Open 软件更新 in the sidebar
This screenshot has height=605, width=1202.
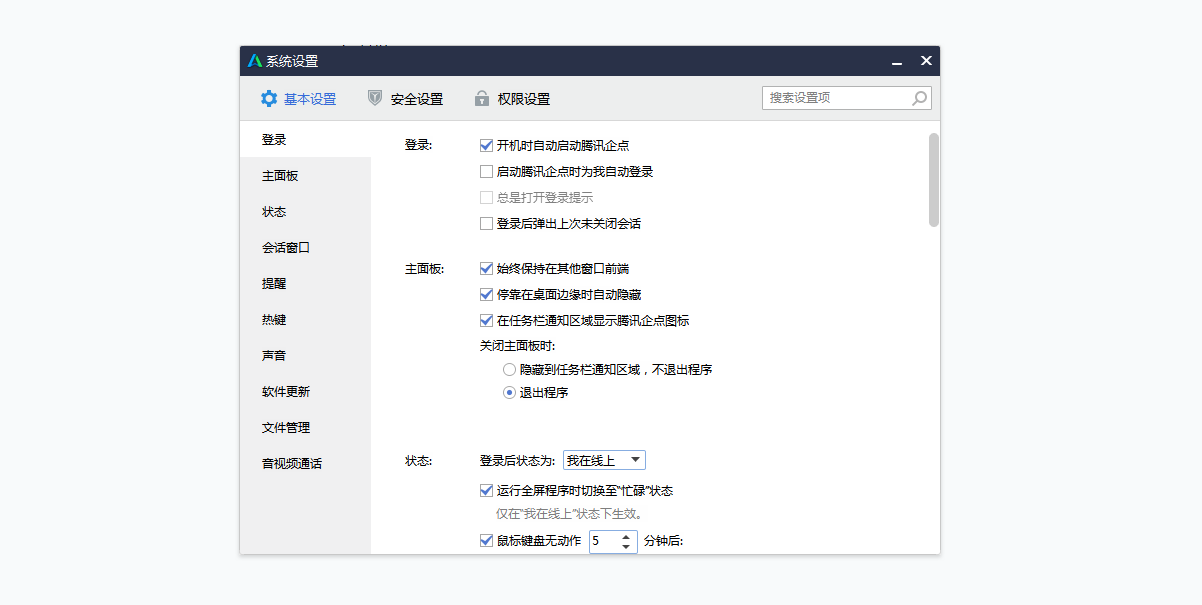(305, 391)
